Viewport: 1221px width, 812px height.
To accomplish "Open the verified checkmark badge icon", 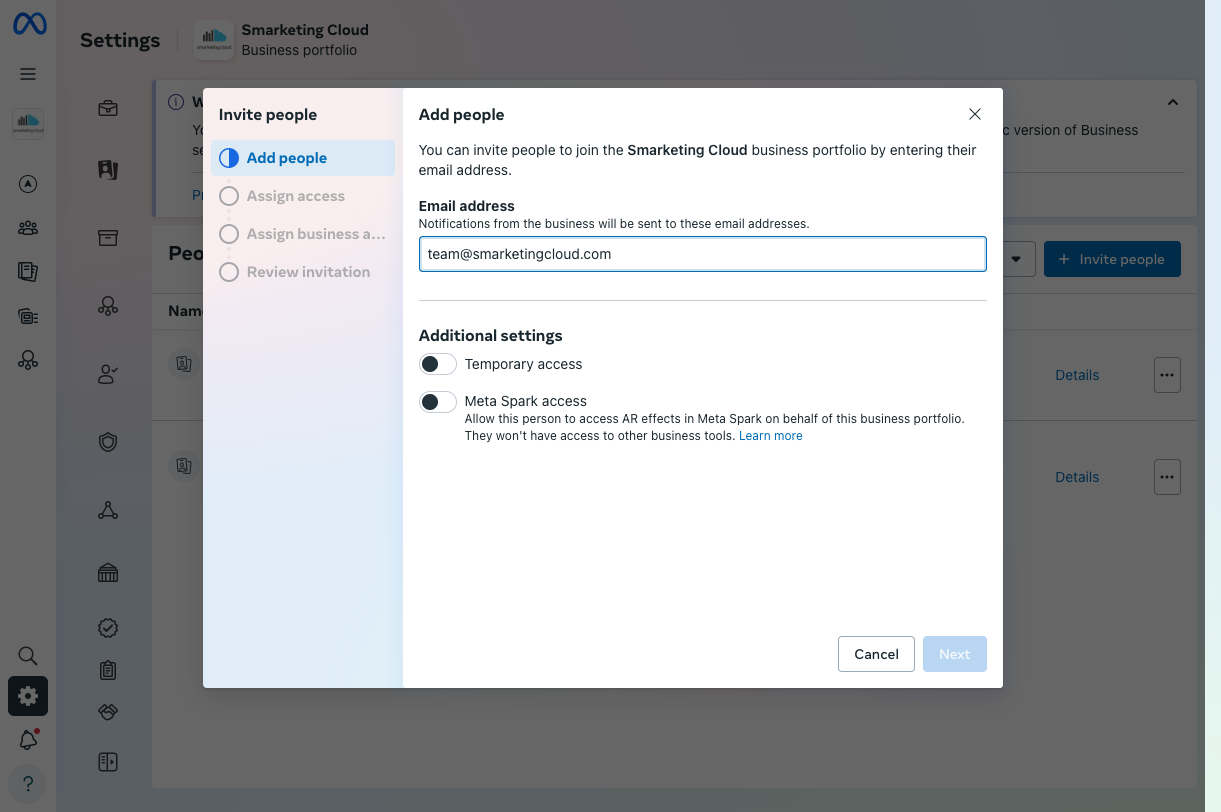I will coord(108,628).
